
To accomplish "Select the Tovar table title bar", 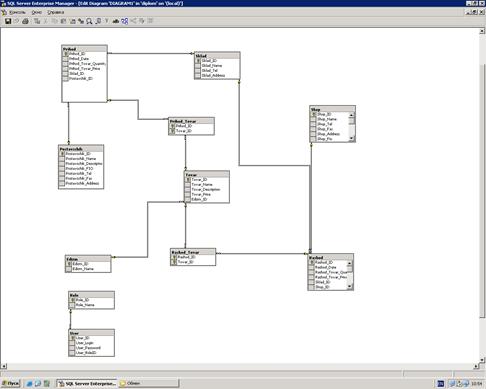I will click(207, 174).
